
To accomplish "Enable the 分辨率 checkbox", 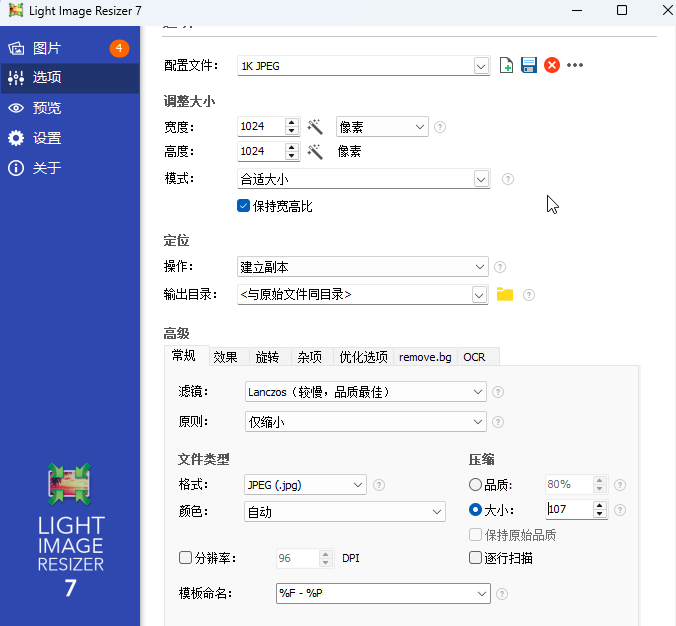I will 185,558.
